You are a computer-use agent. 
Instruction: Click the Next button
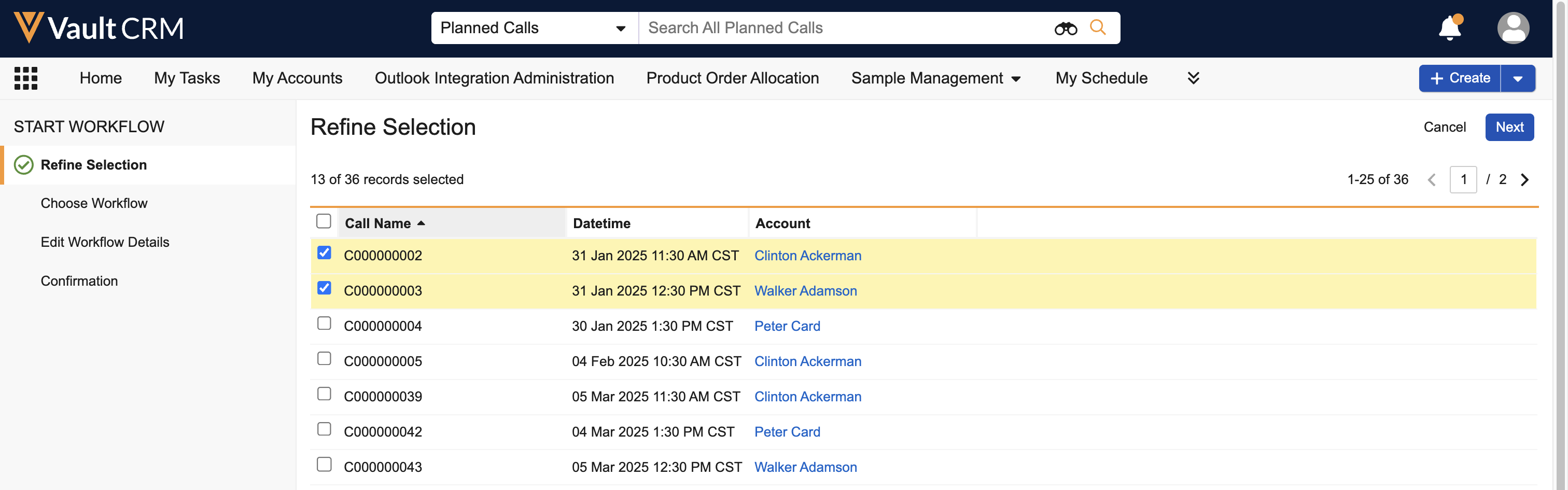click(1509, 127)
